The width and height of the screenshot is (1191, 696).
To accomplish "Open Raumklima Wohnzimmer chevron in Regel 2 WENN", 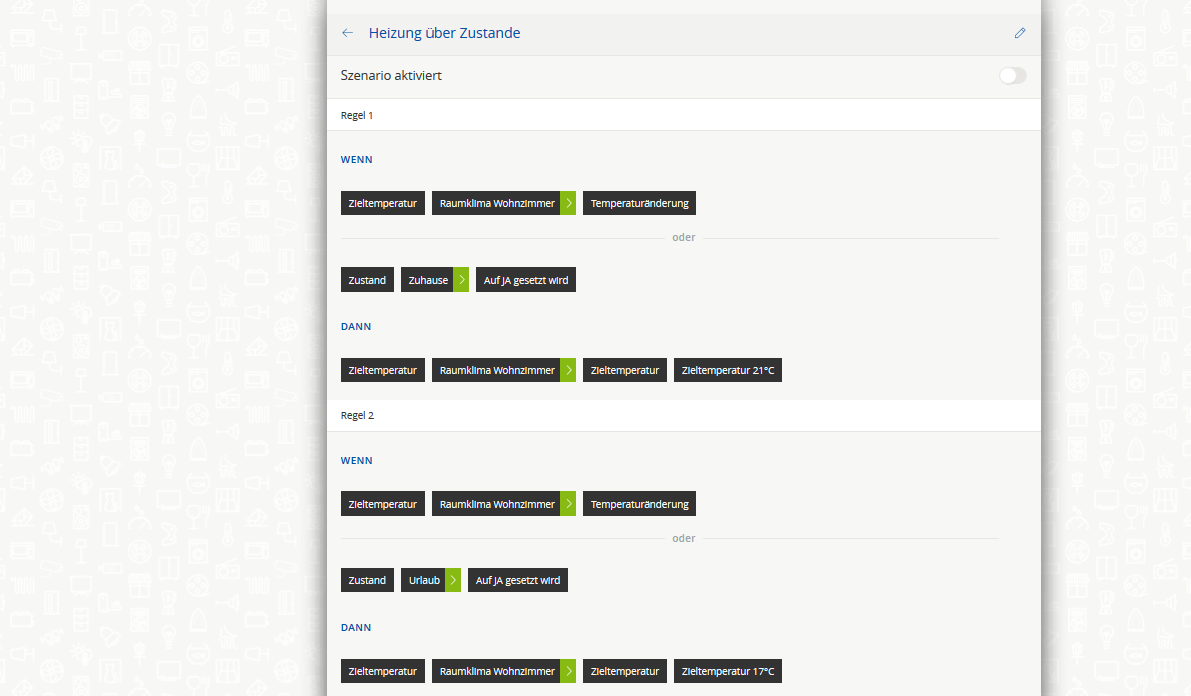I will click(568, 504).
